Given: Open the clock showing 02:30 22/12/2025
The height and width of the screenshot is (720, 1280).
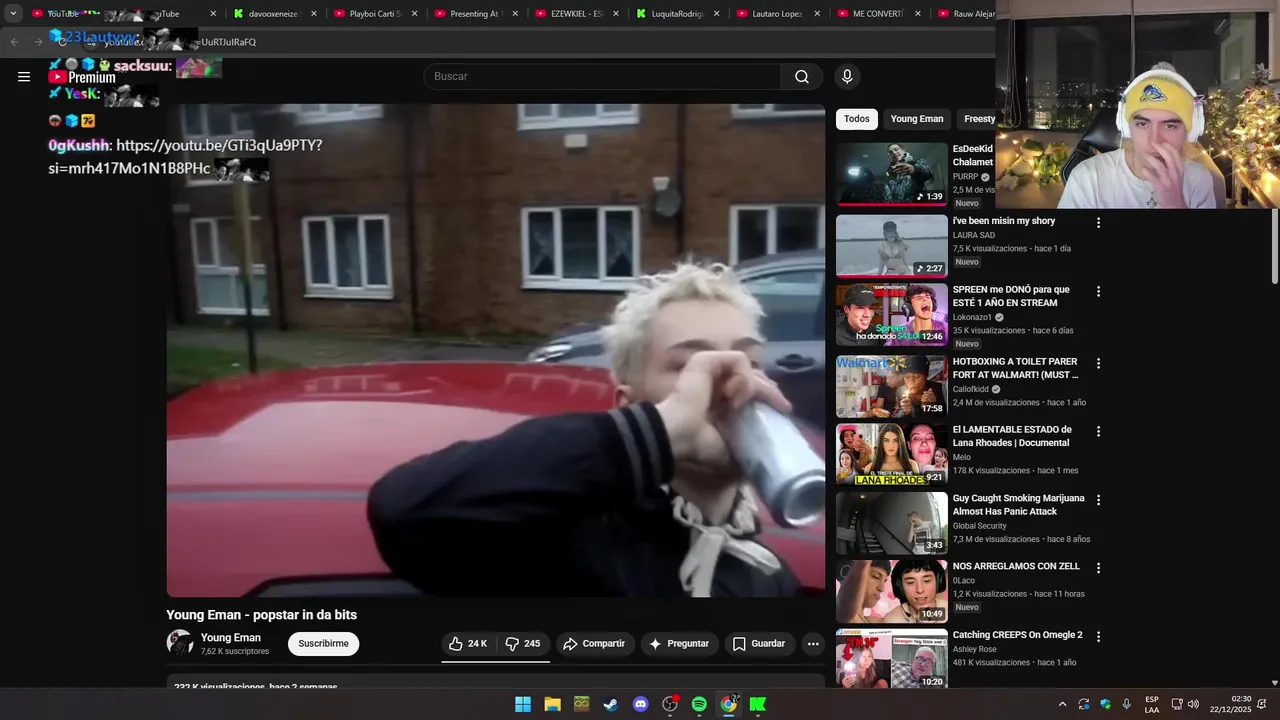Looking at the screenshot, I should click(1231, 704).
